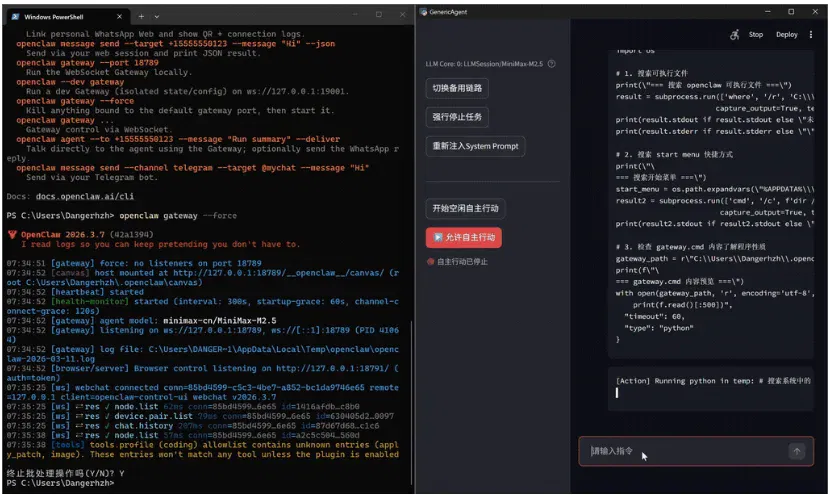Click the GenericAgent app icon in title bar
This screenshot has height=495, width=830.
(x=423, y=12)
